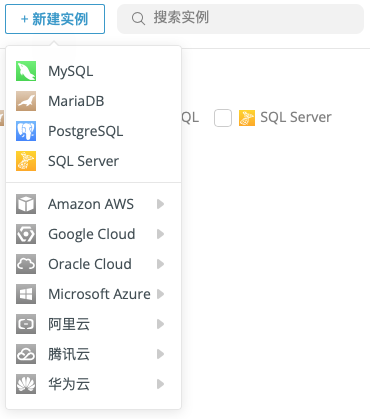Expand the 腾讯云 submenu arrow
Viewport: 370px width, 419px height.
[160, 354]
